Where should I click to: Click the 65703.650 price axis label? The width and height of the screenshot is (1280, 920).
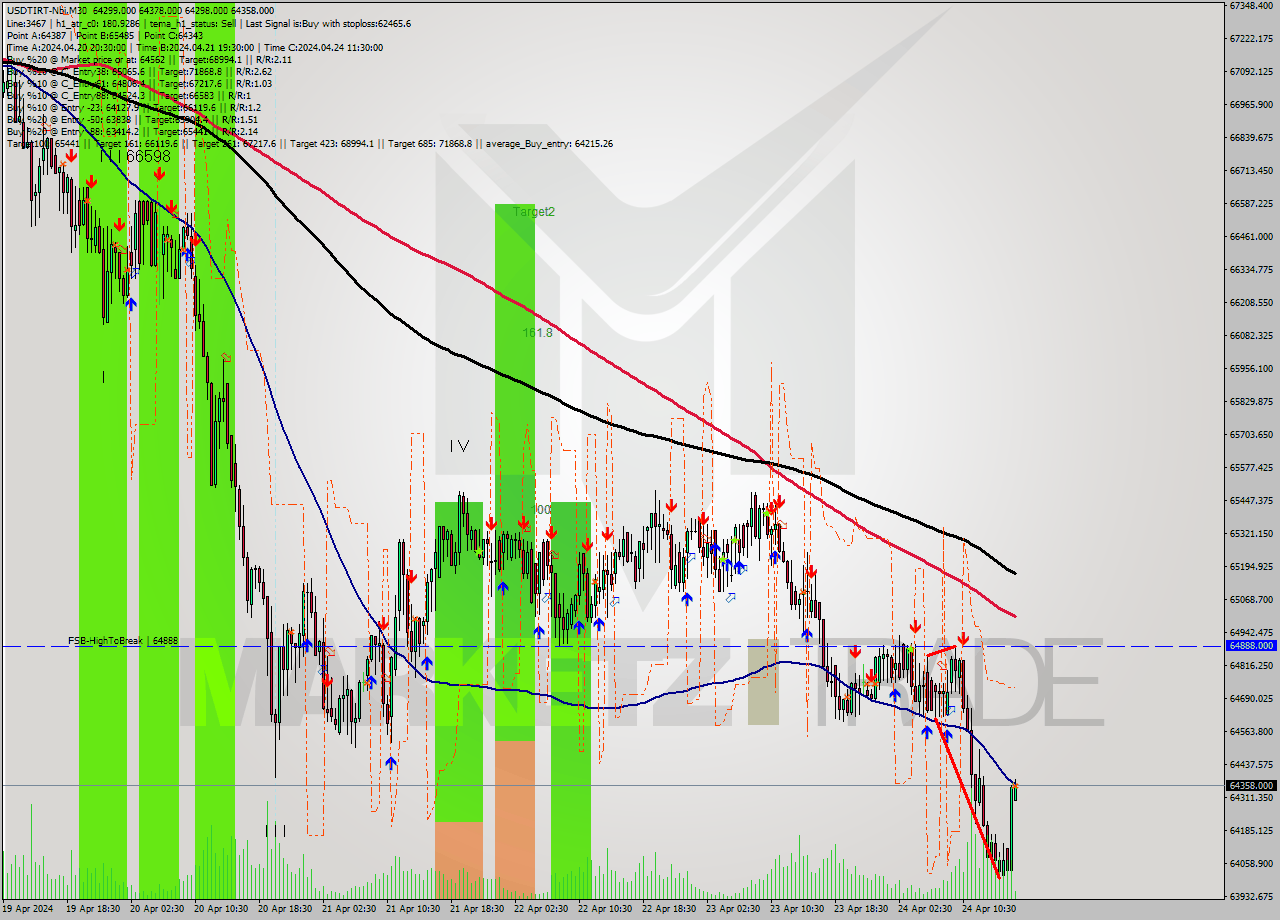tap(1251, 434)
